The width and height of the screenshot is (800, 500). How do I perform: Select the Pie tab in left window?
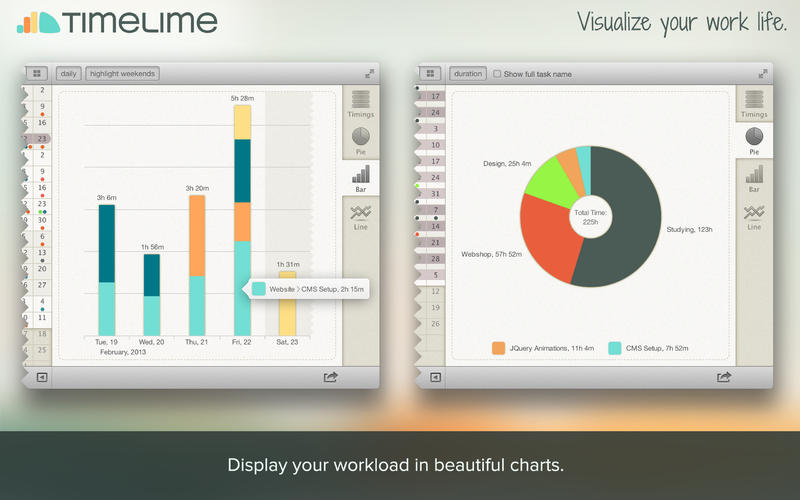point(361,141)
